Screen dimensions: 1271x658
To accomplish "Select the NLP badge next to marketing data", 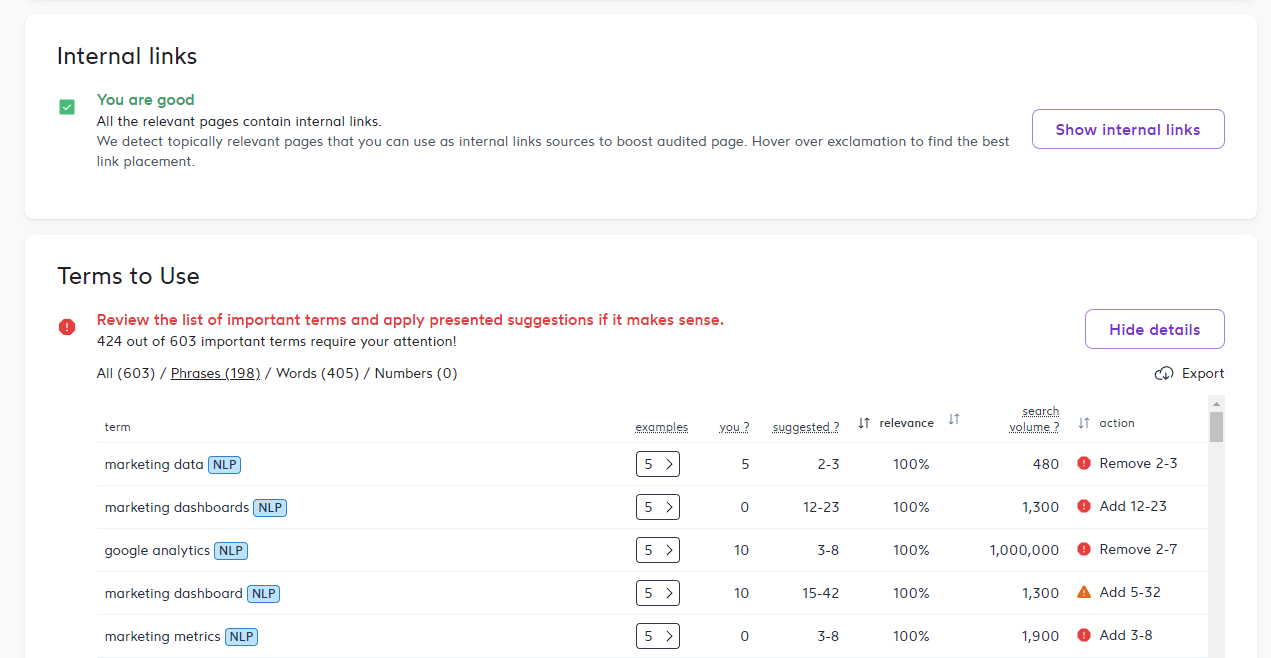I will (225, 464).
